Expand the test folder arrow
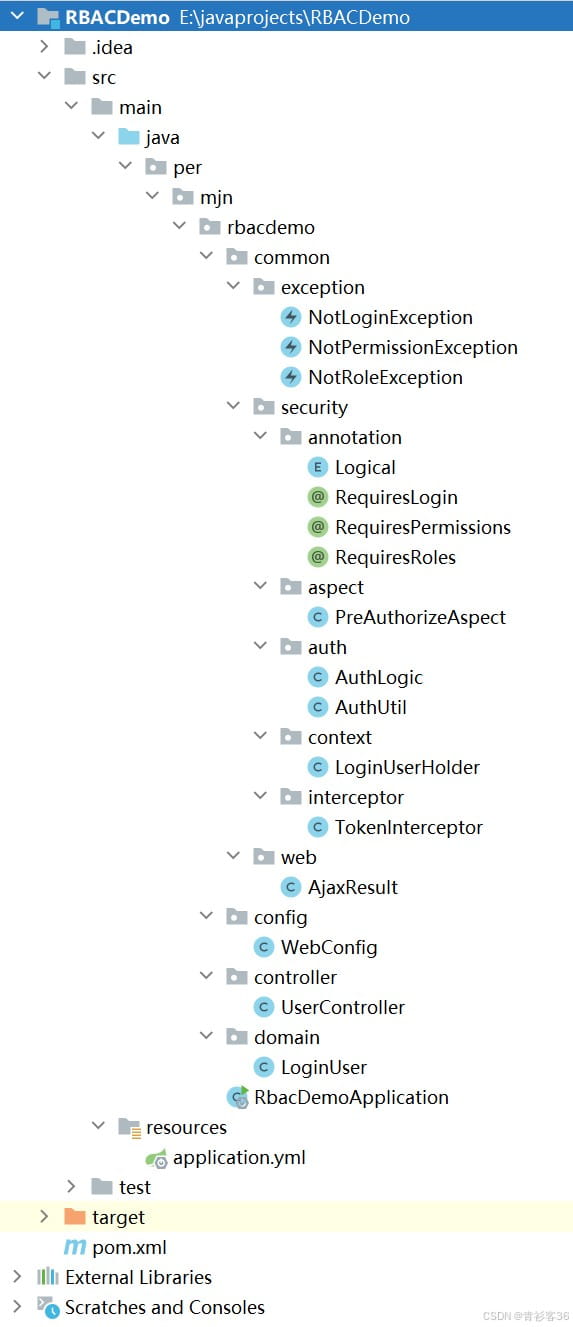Screen dimensions: 573x1327 tap(71, 1187)
